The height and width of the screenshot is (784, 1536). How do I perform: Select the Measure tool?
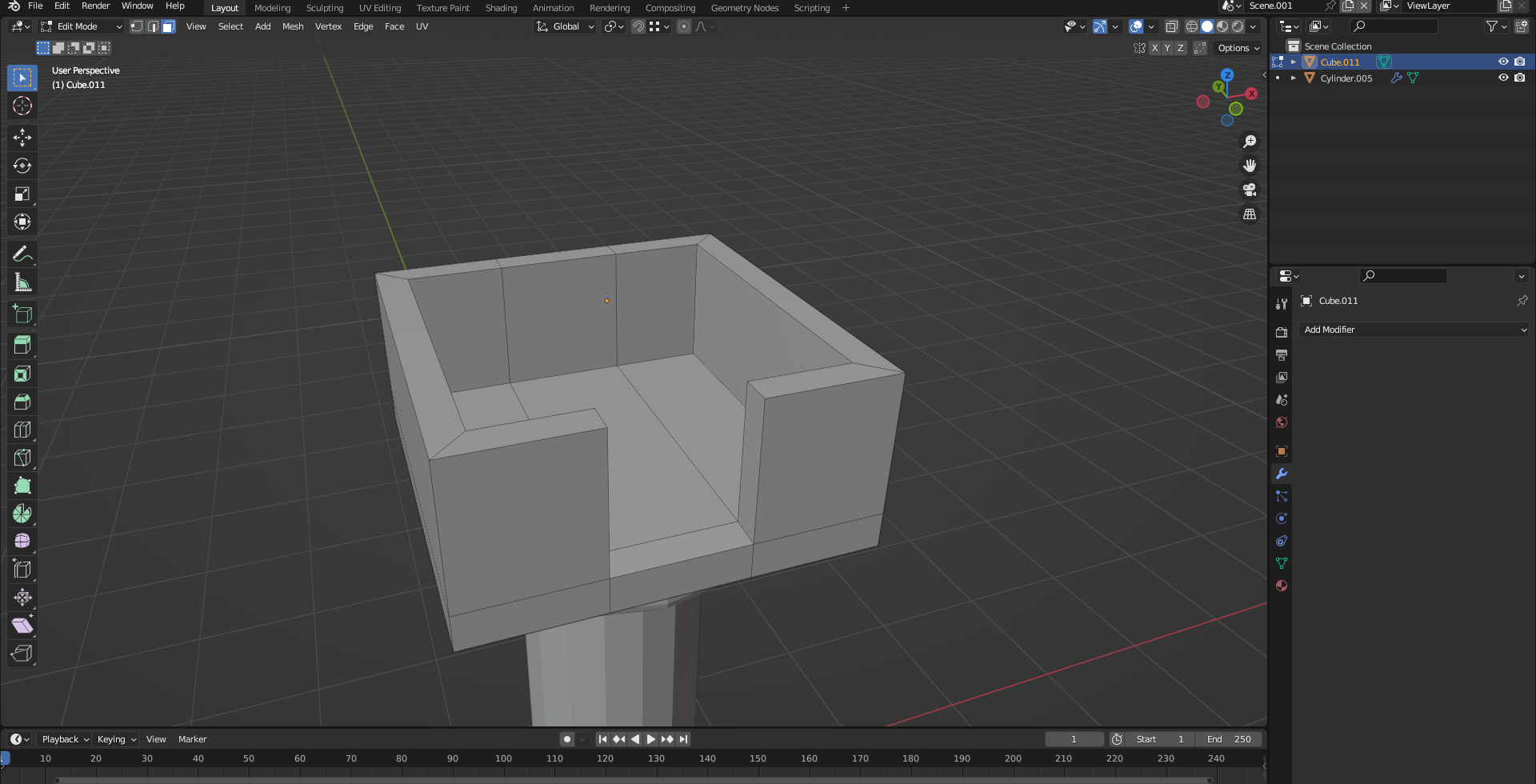point(22,282)
